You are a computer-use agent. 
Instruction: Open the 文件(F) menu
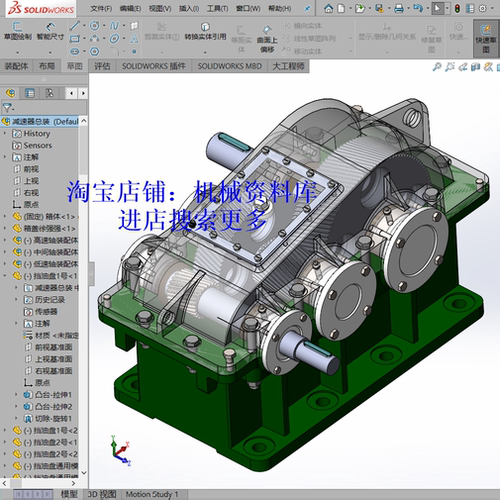point(101,8)
